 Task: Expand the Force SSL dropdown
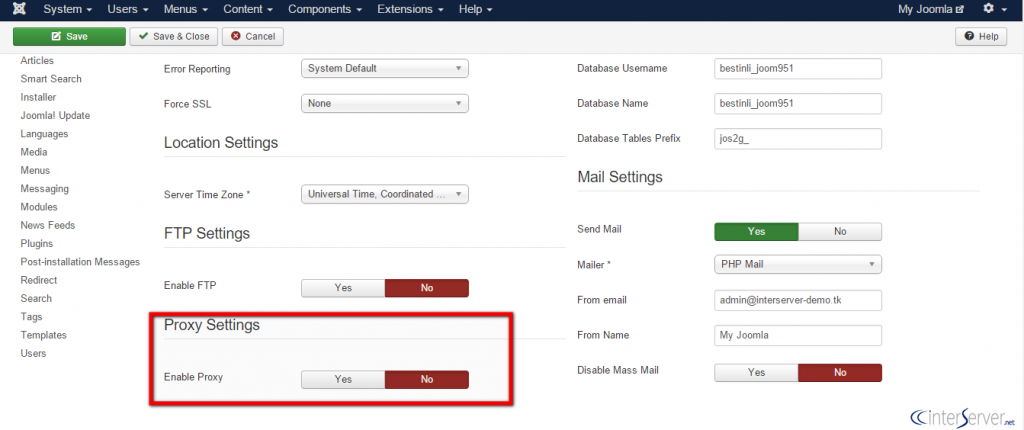(x=385, y=103)
